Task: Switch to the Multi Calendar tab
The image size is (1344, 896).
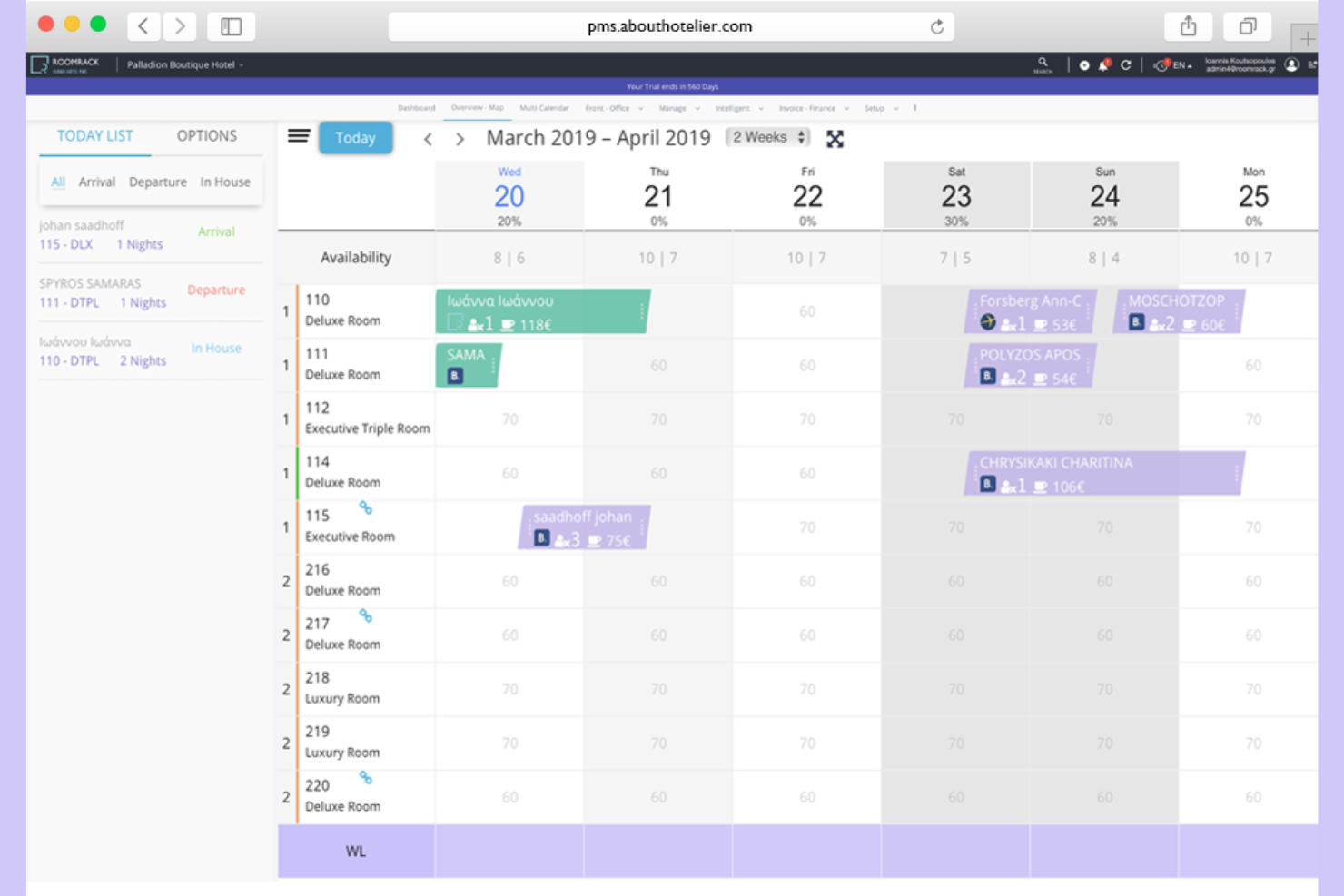Action: tap(543, 108)
